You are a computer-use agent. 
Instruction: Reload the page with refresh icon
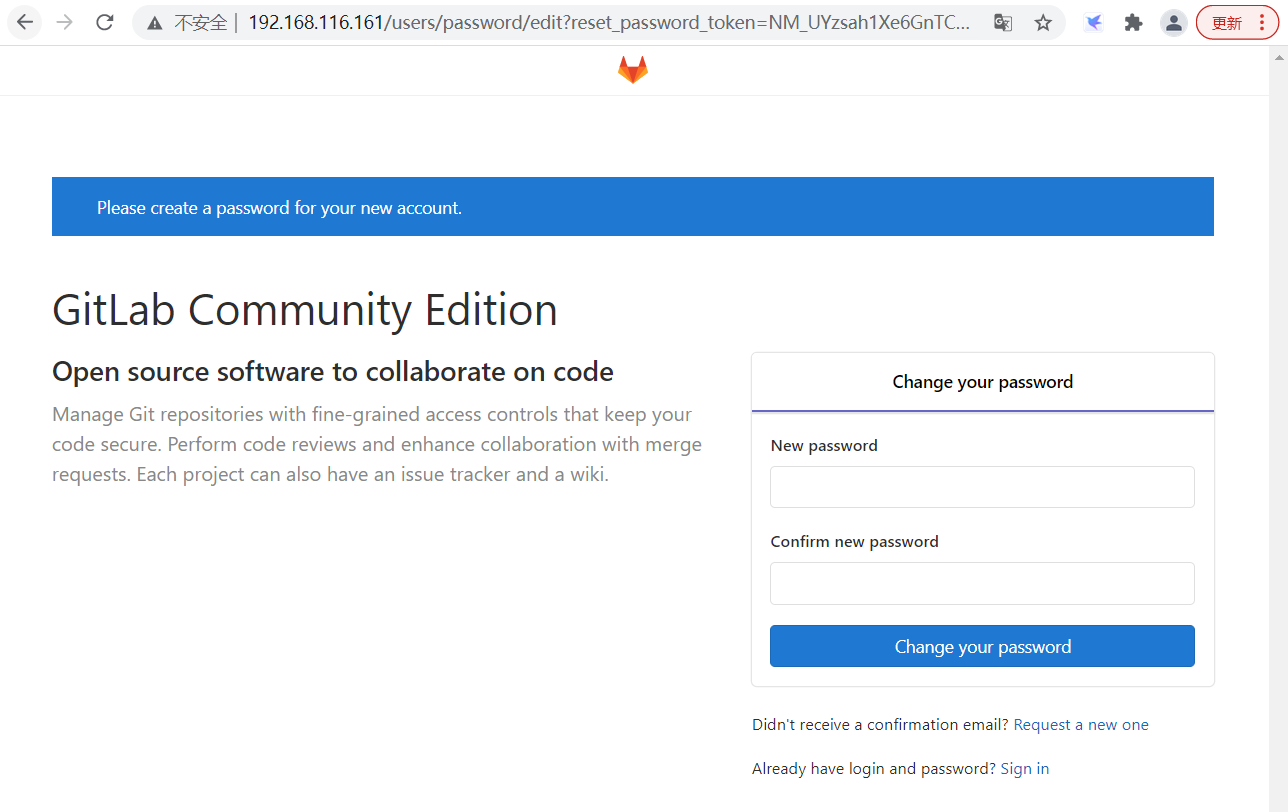pos(105,22)
